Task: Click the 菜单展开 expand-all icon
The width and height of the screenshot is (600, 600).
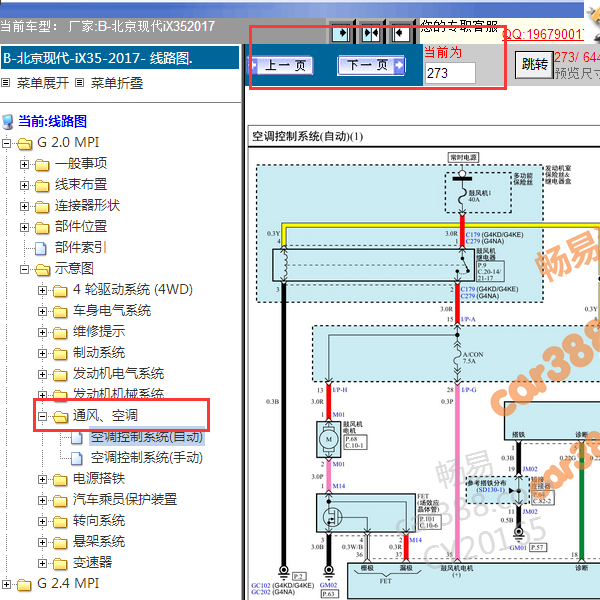Action: (x=6, y=82)
